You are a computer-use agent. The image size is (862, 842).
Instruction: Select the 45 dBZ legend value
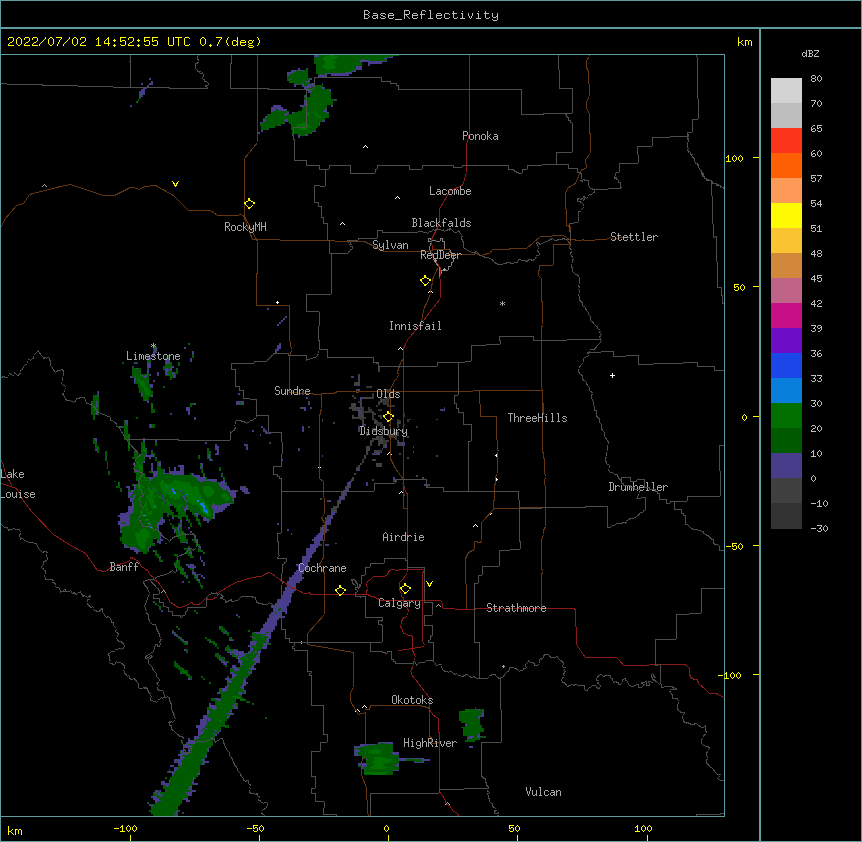point(816,279)
